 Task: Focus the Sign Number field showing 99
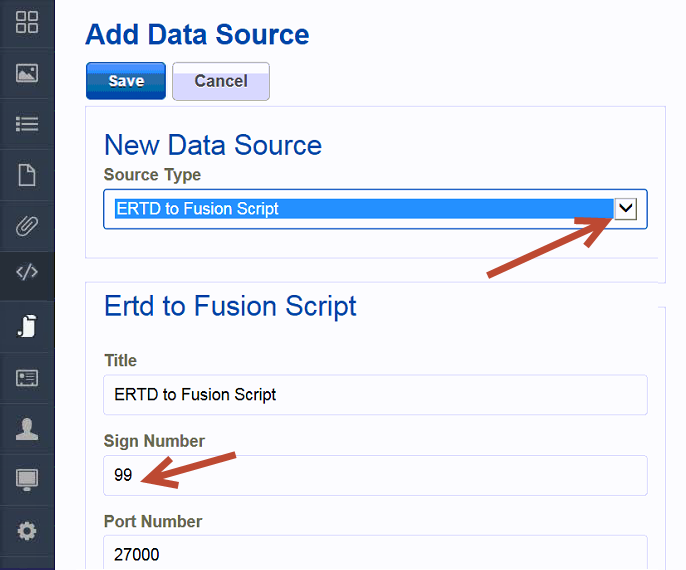(375, 476)
